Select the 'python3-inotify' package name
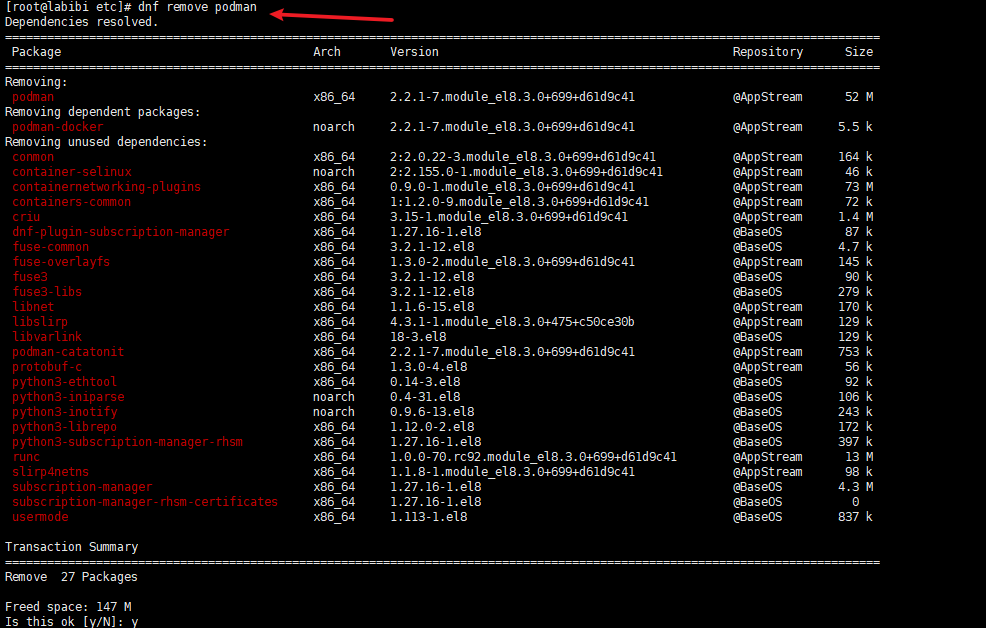The height and width of the screenshot is (628, 986). [64, 412]
